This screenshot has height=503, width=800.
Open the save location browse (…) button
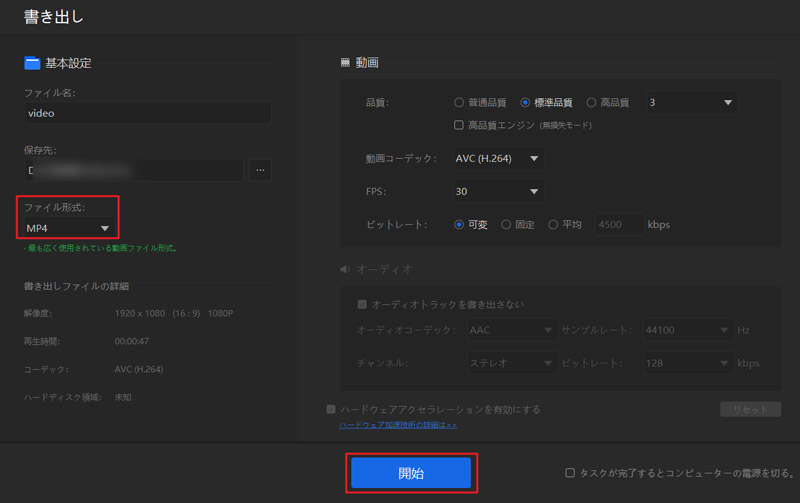(x=260, y=170)
